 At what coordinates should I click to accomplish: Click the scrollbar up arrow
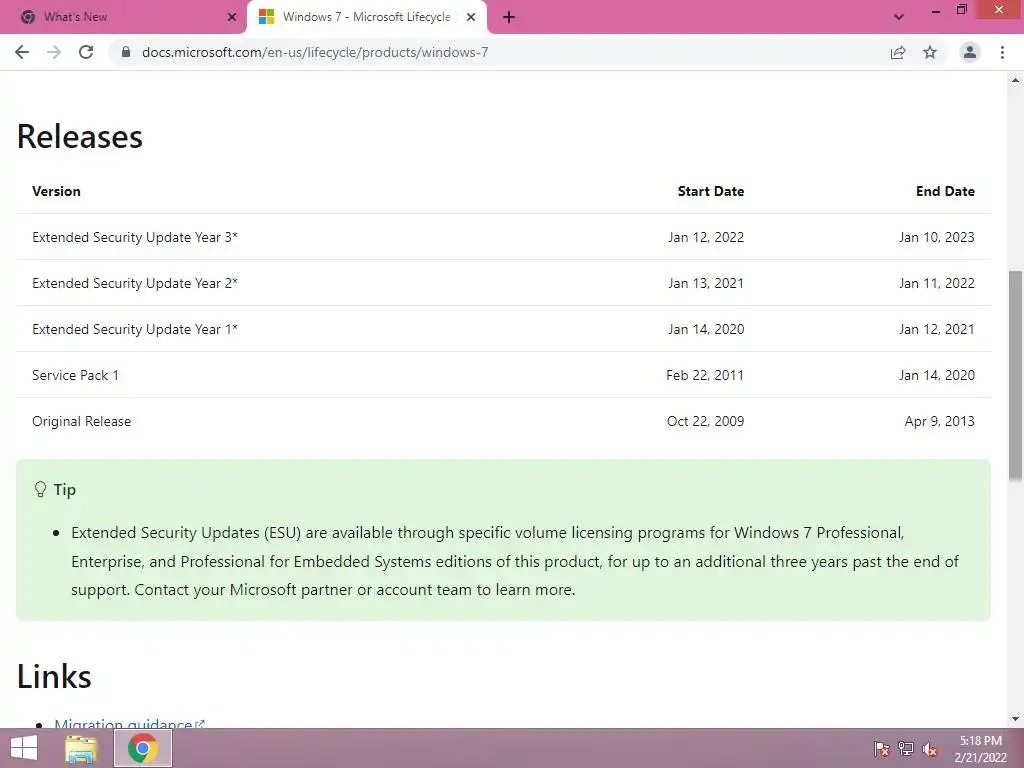point(1015,80)
